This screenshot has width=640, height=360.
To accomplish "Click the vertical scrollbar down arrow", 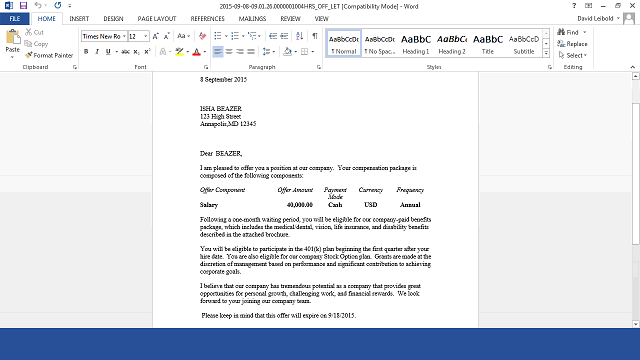I will tap(636, 324).
